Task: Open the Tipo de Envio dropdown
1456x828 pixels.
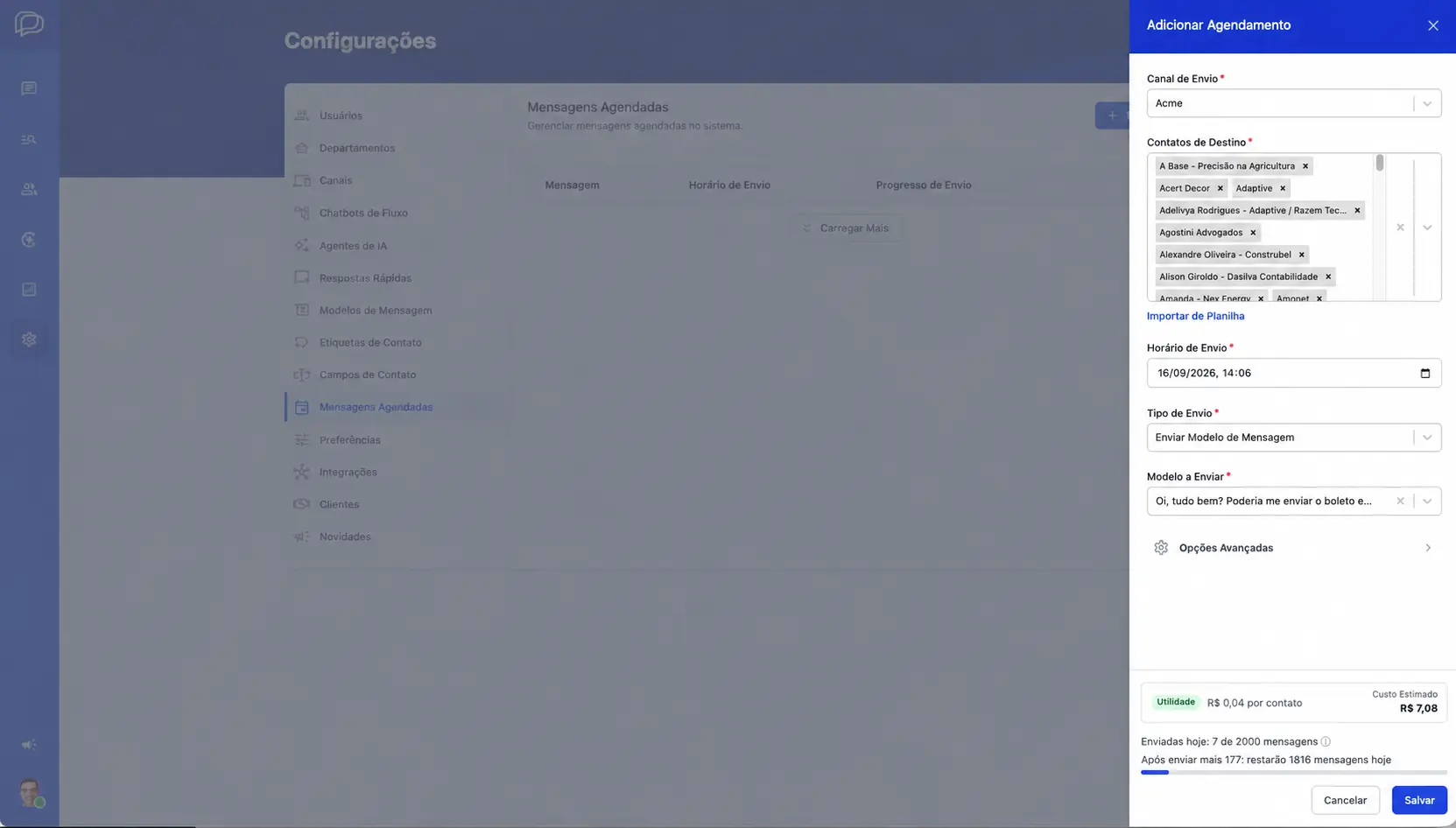Action: click(x=1293, y=438)
